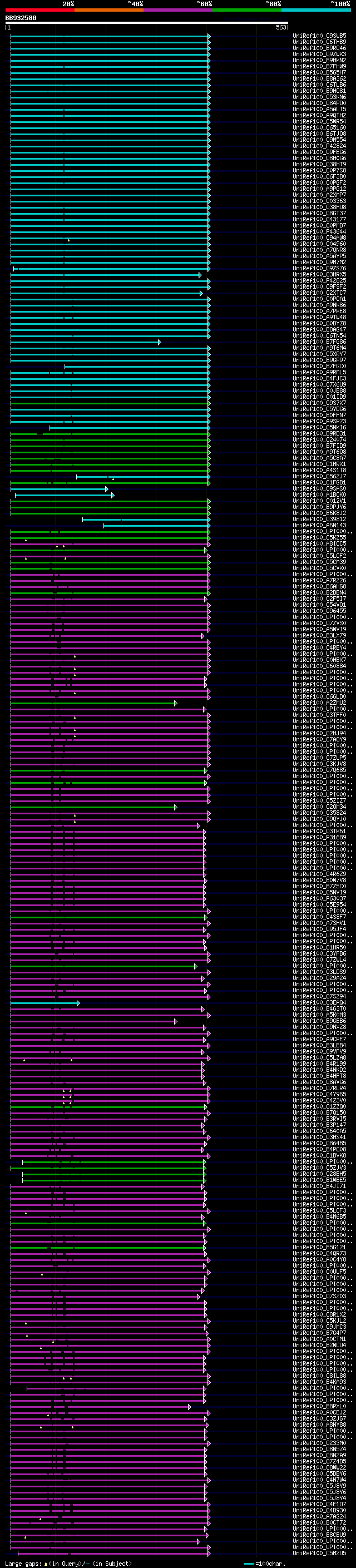Click label UniRef100_Q39812
This screenshot has height=1568, width=356.
click(319, 519)
